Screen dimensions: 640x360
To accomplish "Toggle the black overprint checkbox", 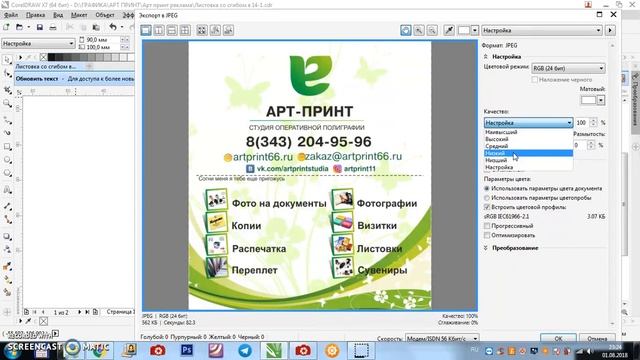I will point(535,80).
